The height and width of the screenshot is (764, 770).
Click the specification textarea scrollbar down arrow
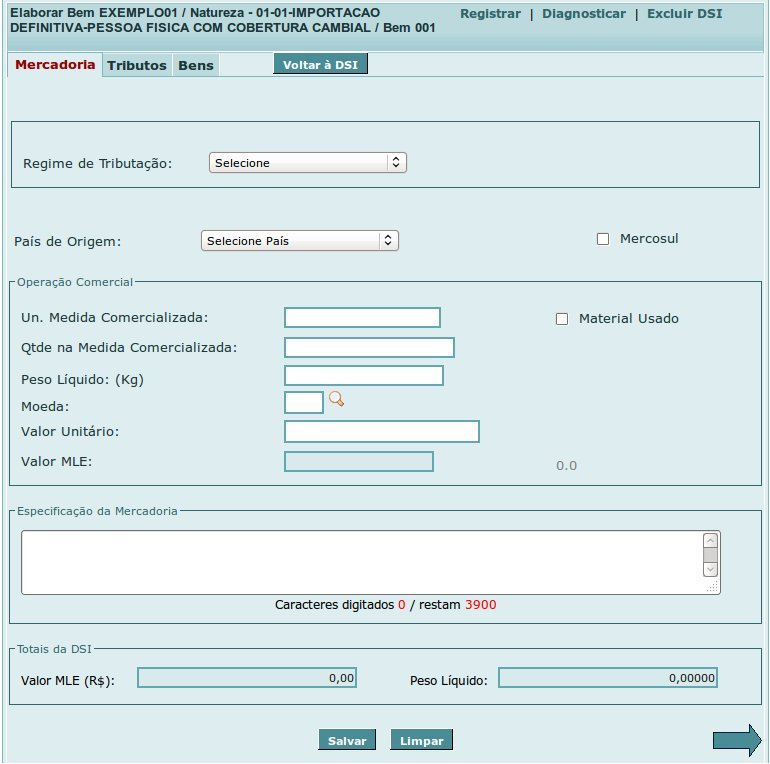(710, 569)
